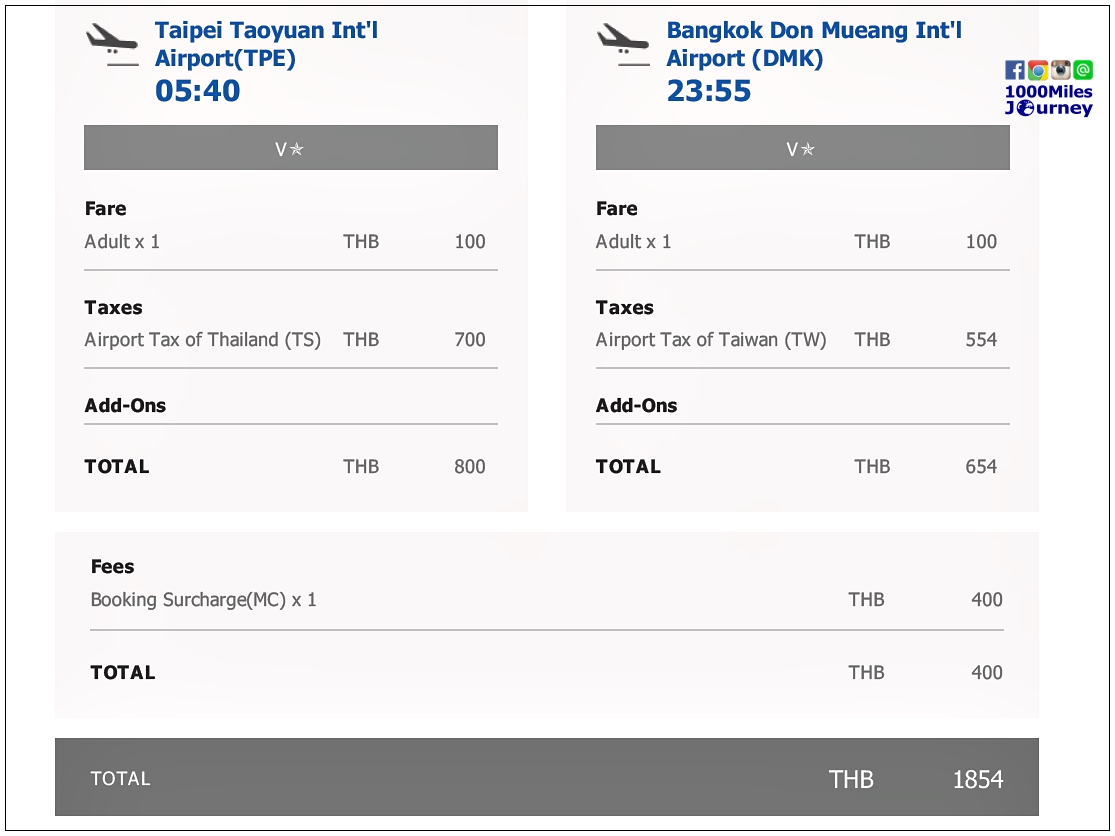Click the Booking Surcharge(MC) x 1 row
Screen dimensions: 1115x836
(x=546, y=600)
